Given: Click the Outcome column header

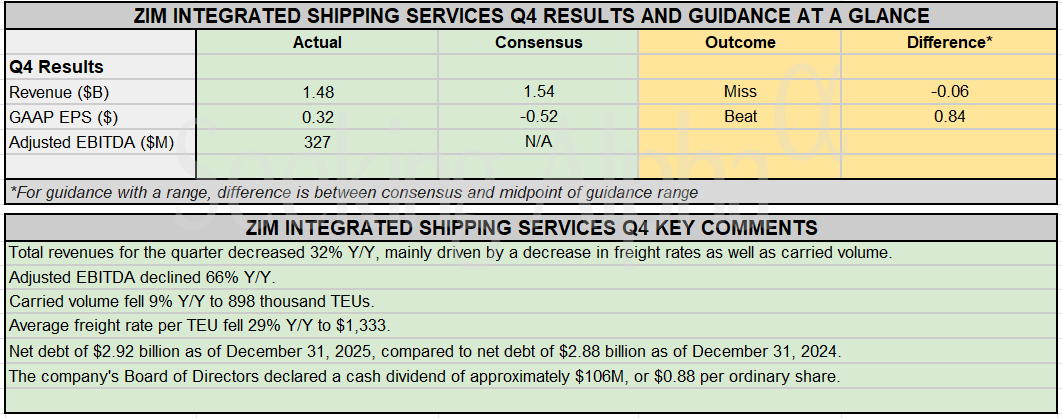Looking at the screenshot, I should pos(740,42).
